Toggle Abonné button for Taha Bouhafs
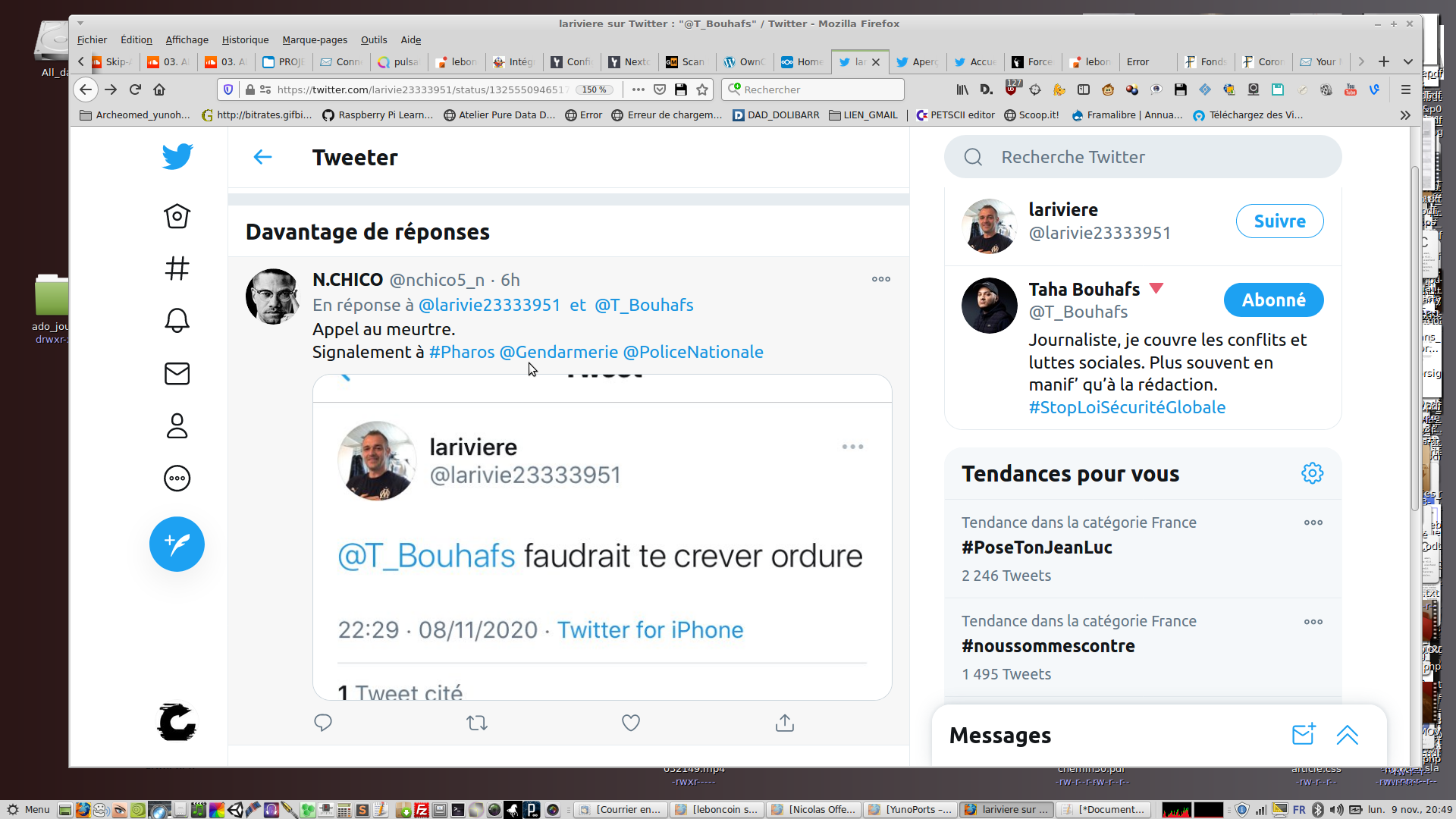This screenshot has height=819, width=1456. pos(1273,300)
